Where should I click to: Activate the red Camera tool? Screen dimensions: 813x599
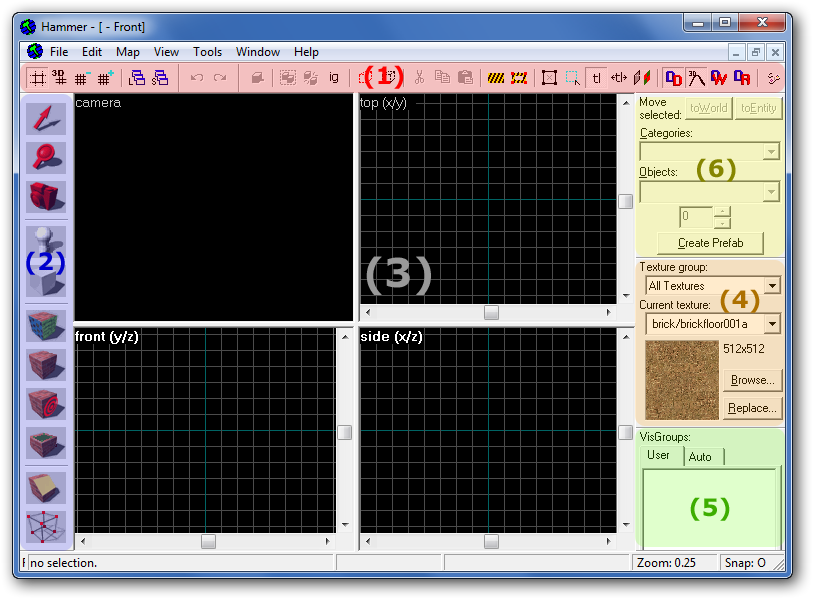tap(46, 196)
